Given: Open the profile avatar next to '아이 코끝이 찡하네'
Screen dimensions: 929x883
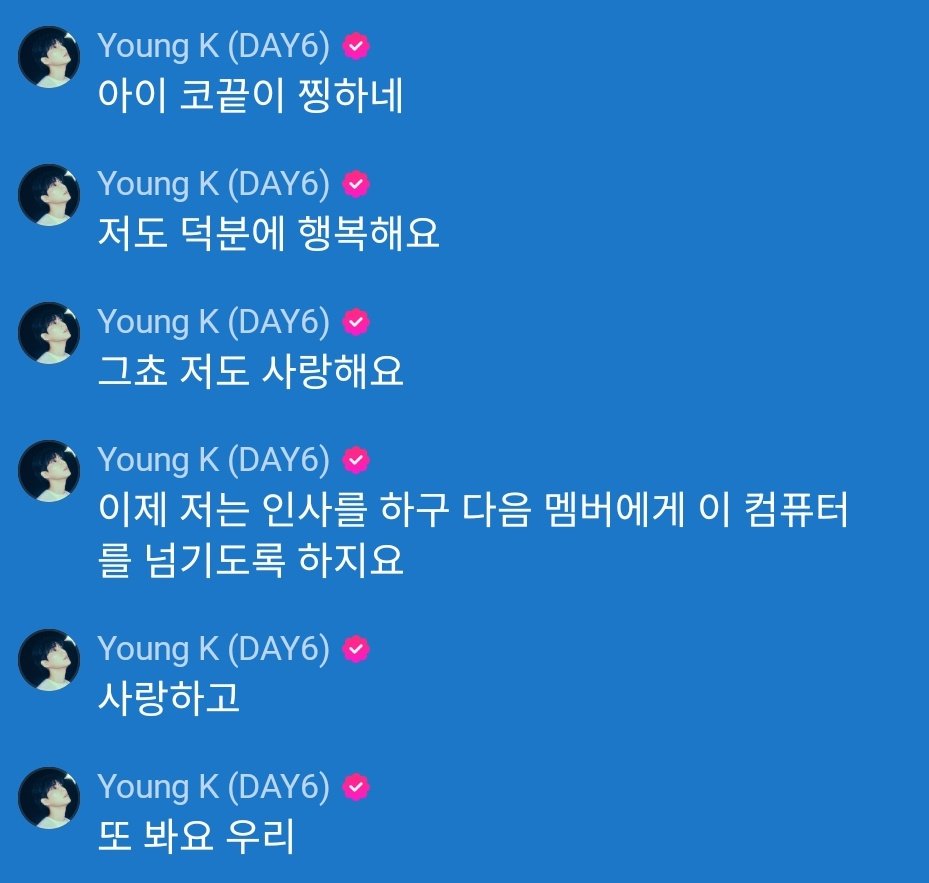Looking at the screenshot, I should [x=49, y=57].
